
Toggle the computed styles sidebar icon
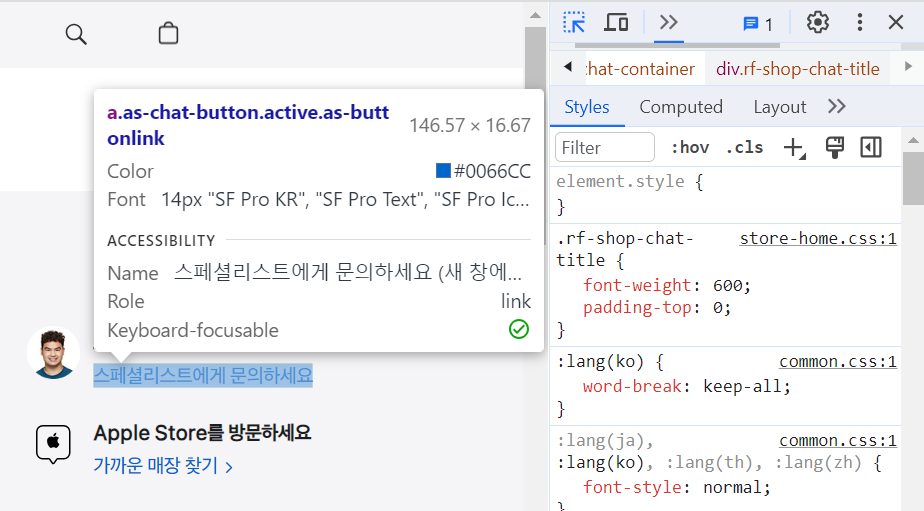[871, 147]
